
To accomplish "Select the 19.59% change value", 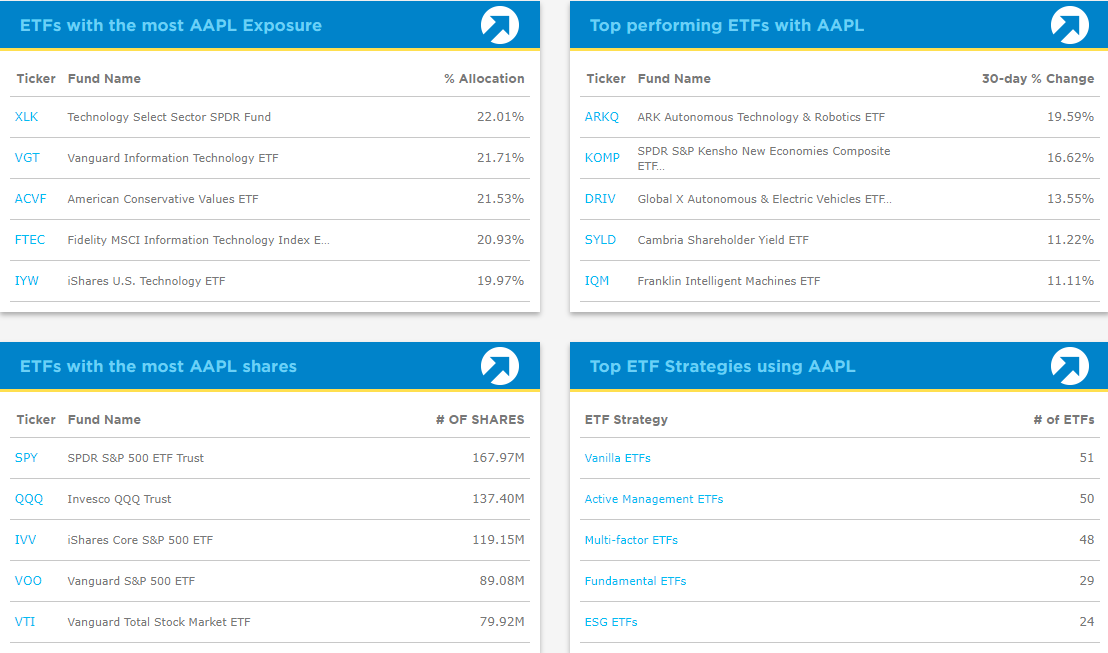I will (1071, 117).
